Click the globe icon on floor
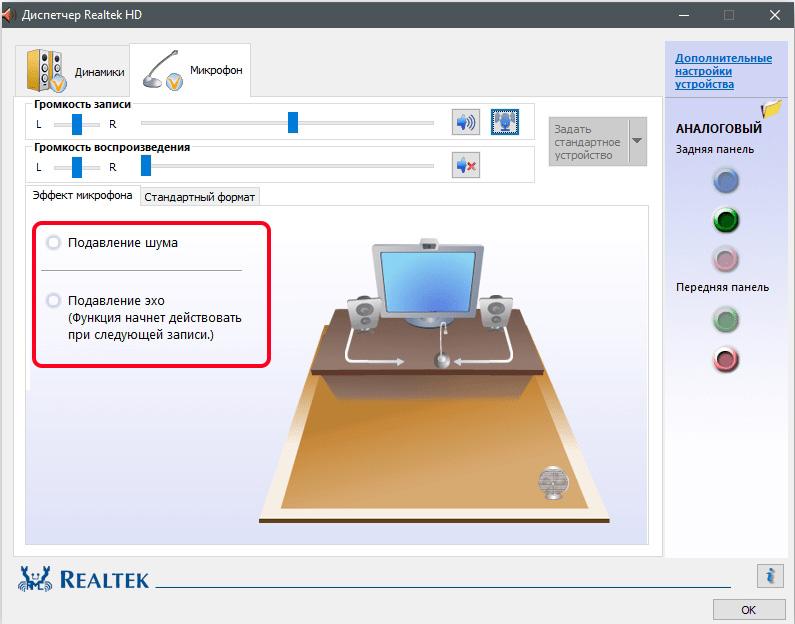The height and width of the screenshot is (624, 795). point(553,483)
